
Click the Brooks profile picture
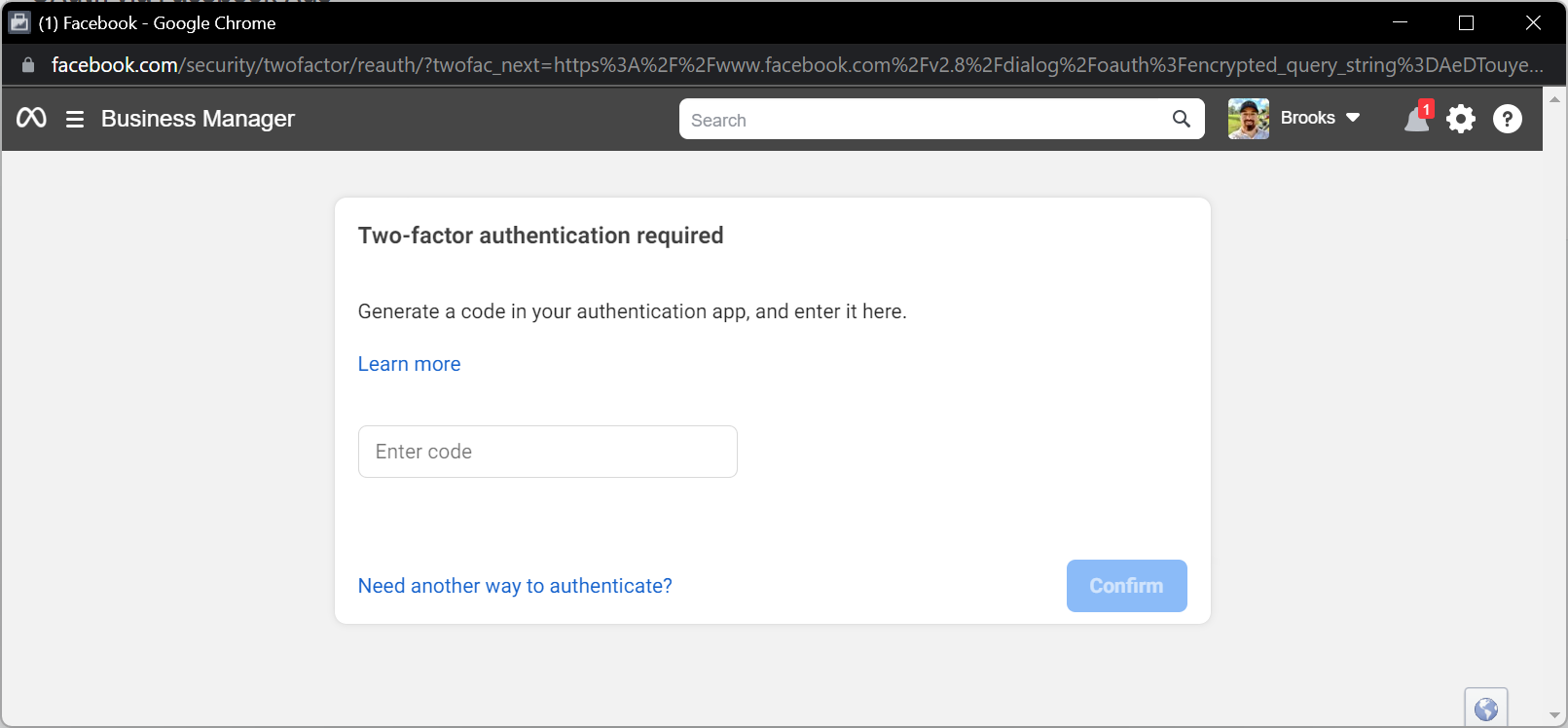coord(1249,119)
